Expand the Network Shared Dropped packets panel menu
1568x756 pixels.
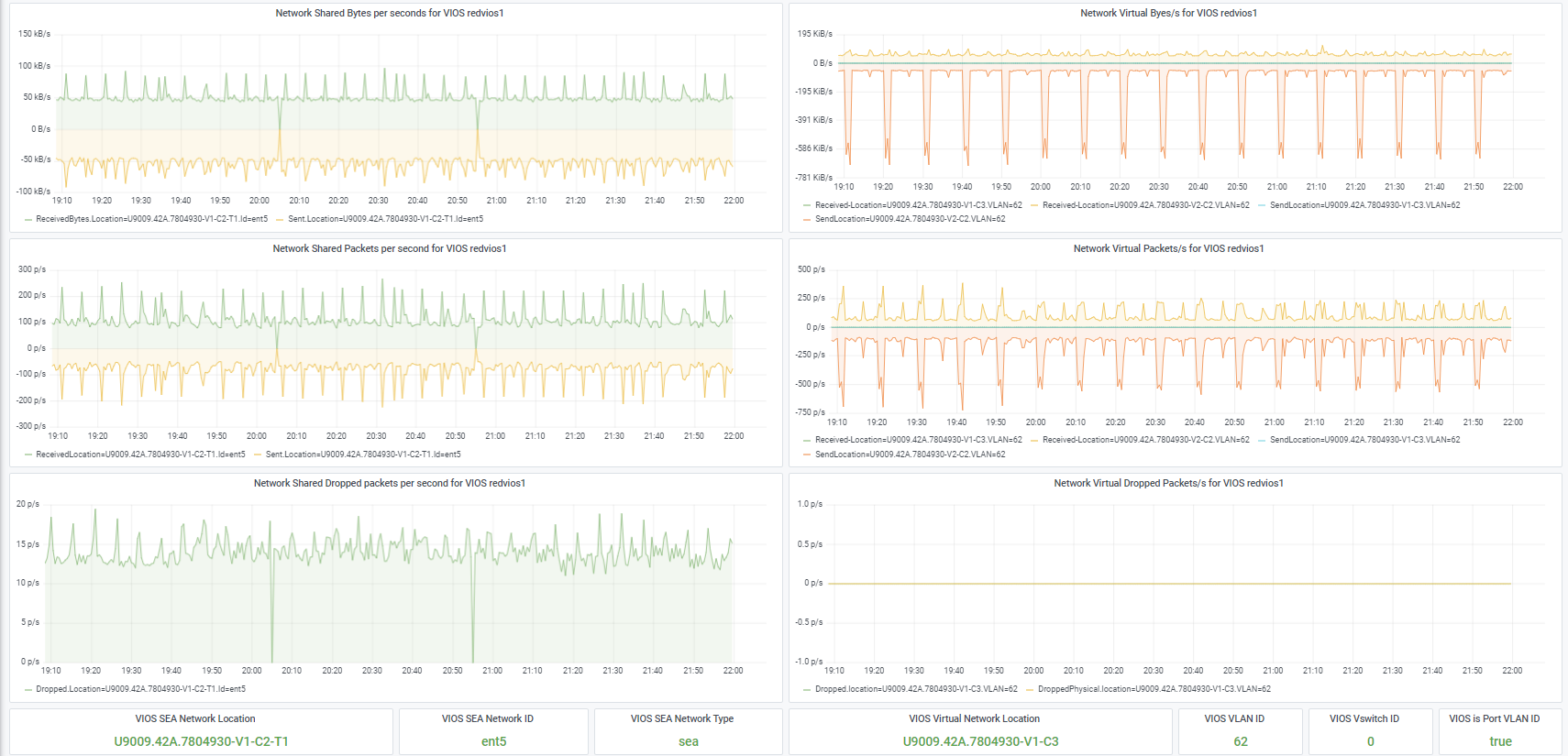click(390, 483)
